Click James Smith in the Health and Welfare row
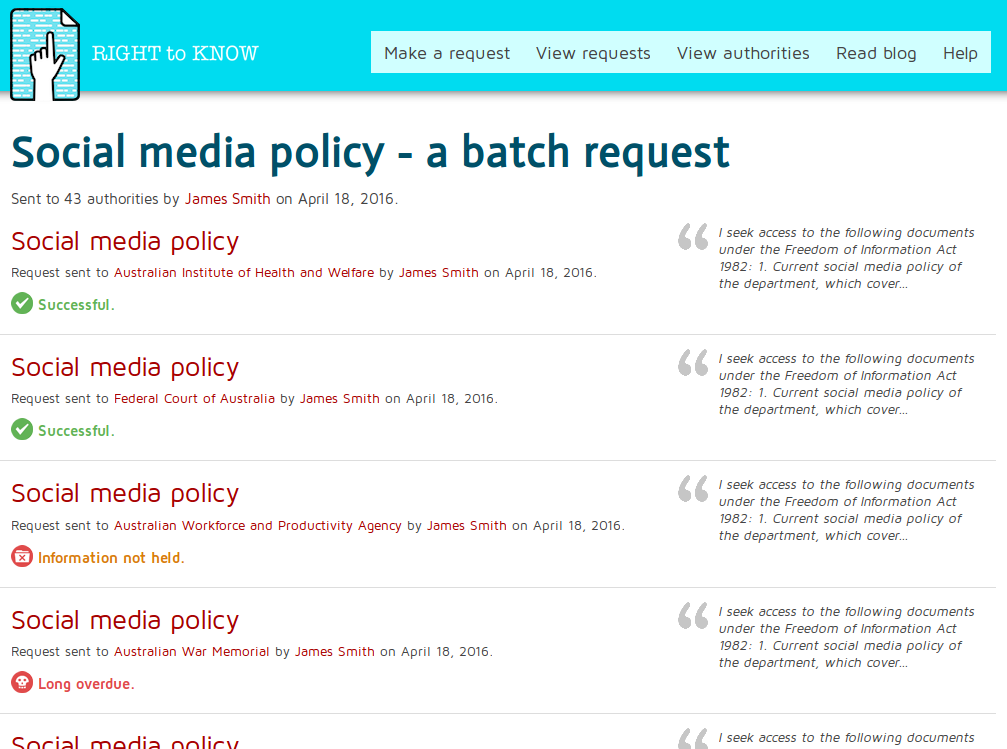 439,272
